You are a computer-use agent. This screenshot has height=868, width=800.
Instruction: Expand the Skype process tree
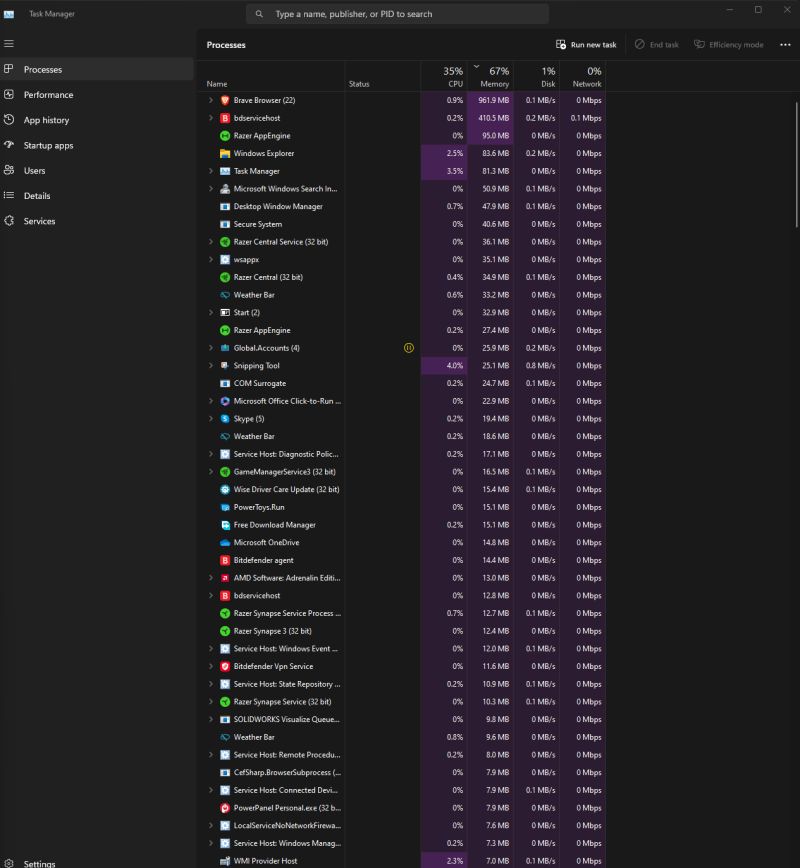click(x=210, y=418)
